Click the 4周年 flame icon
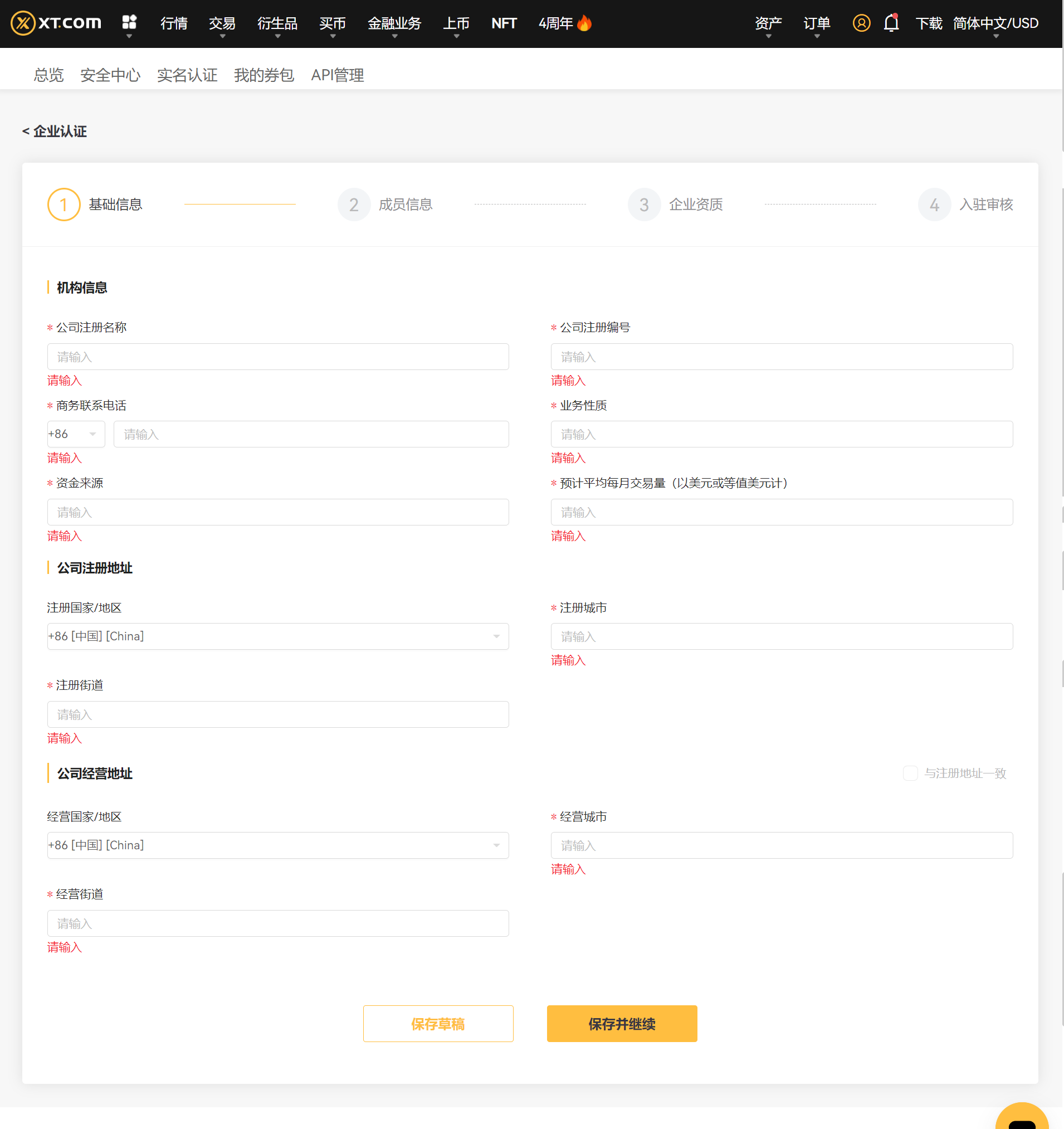 pos(584,23)
